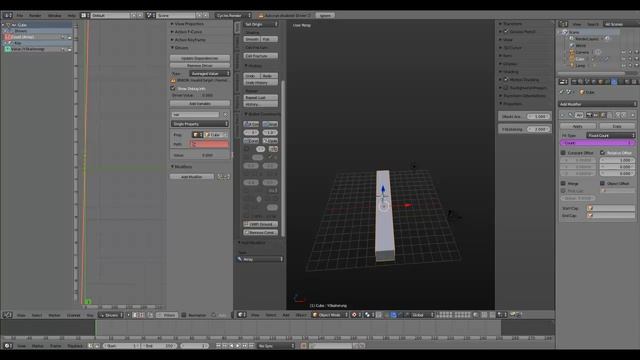
Task: Toggle Array modifier render visibility
Action: [x=589, y=116]
